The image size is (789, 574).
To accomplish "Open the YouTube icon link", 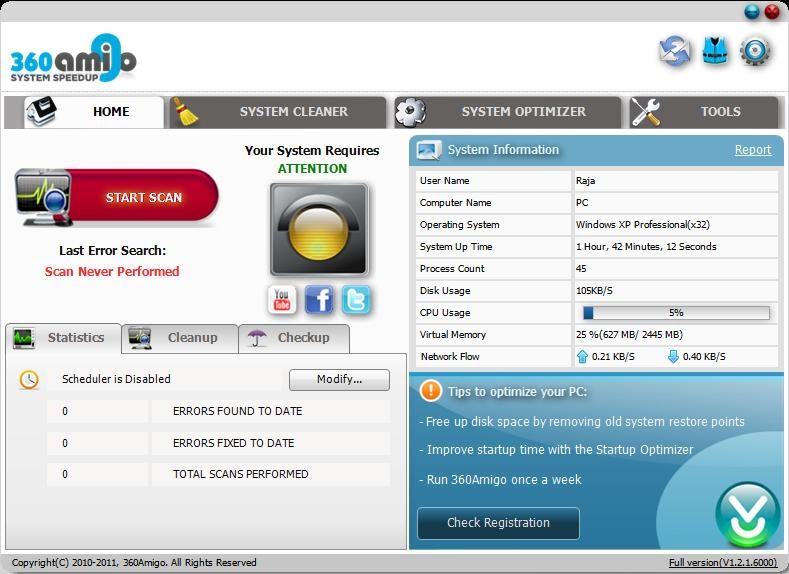I will click(x=282, y=300).
